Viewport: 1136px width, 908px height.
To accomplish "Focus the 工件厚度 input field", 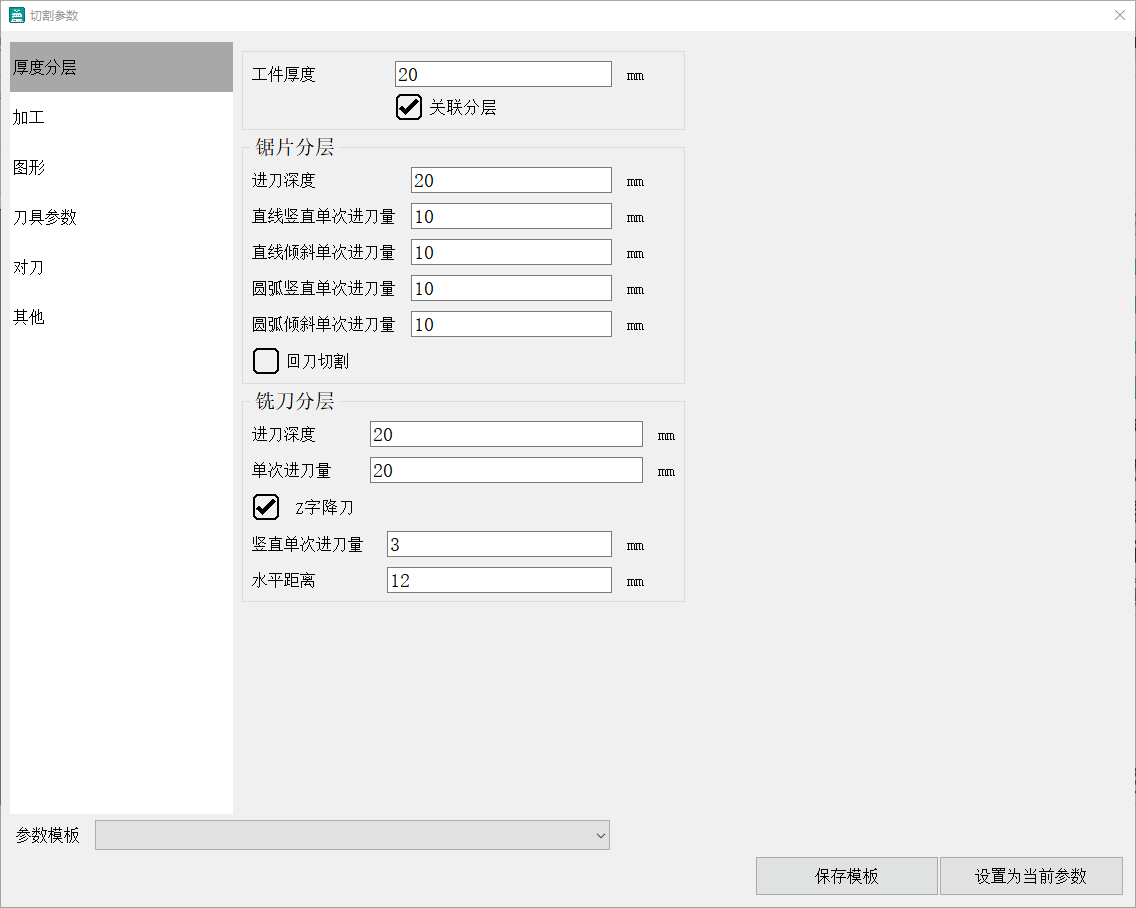I will [503, 74].
